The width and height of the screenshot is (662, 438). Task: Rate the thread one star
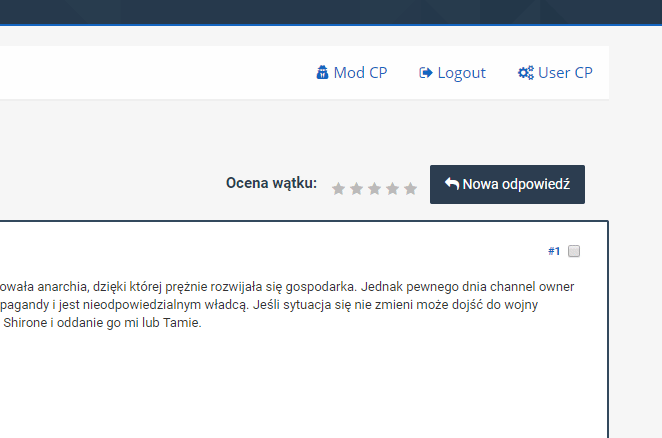(338, 188)
